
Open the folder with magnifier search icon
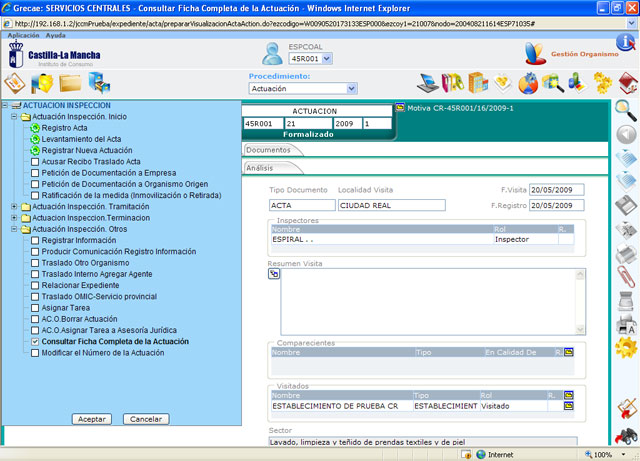click(553, 83)
